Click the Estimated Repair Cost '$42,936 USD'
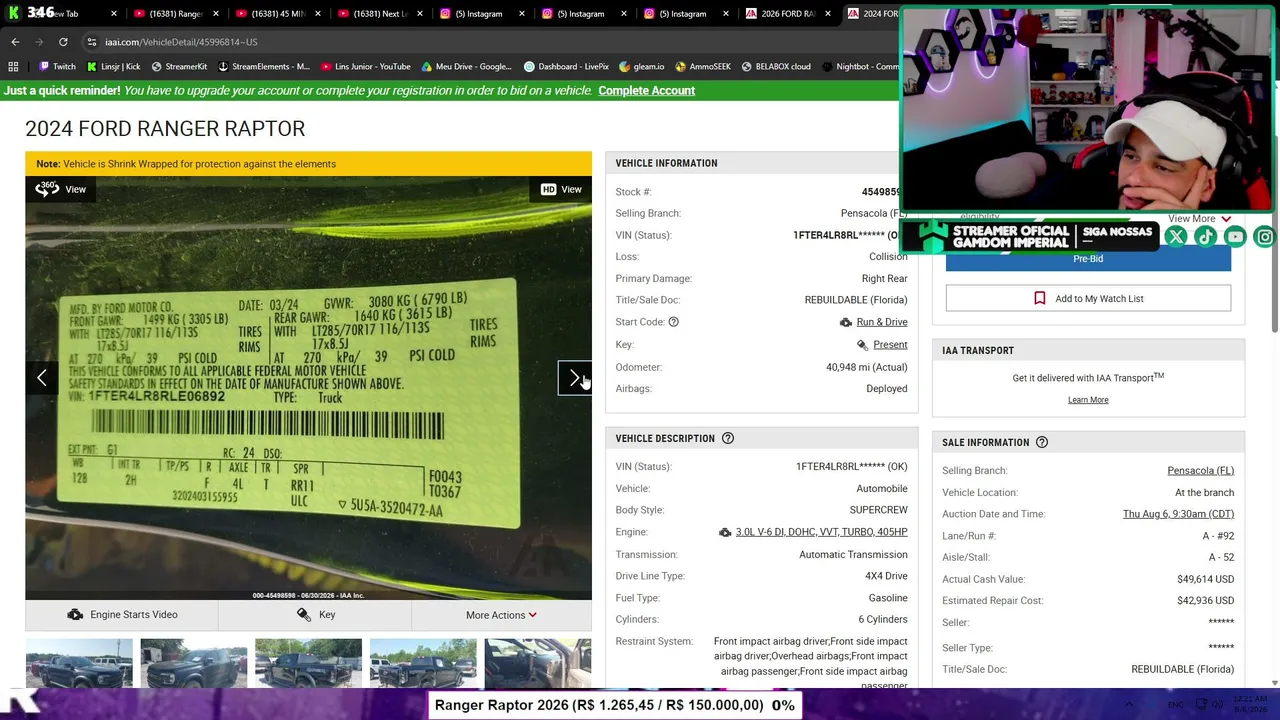 (1205, 601)
